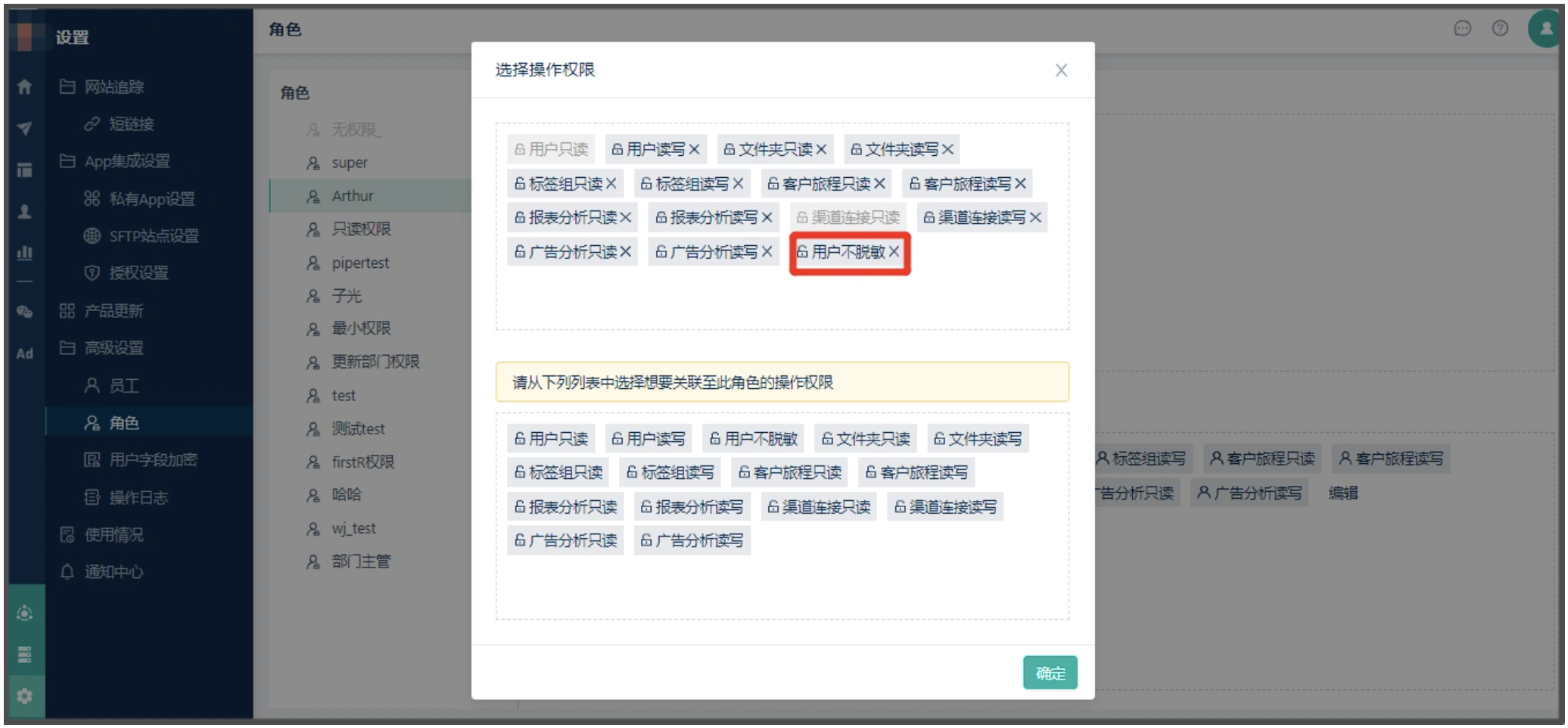The image size is (1568, 728).
Task: Click the bar chart icon in left rail
Action: (x=24, y=253)
